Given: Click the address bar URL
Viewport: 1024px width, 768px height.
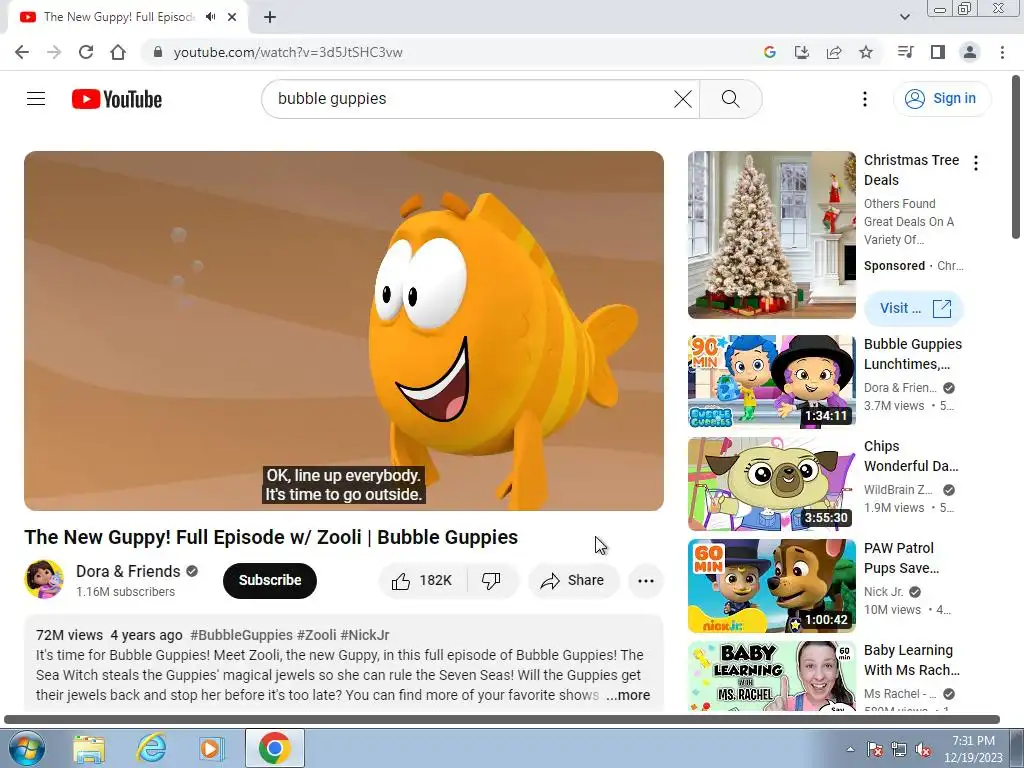Looking at the screenshot, I should click(x=288, y=52).
